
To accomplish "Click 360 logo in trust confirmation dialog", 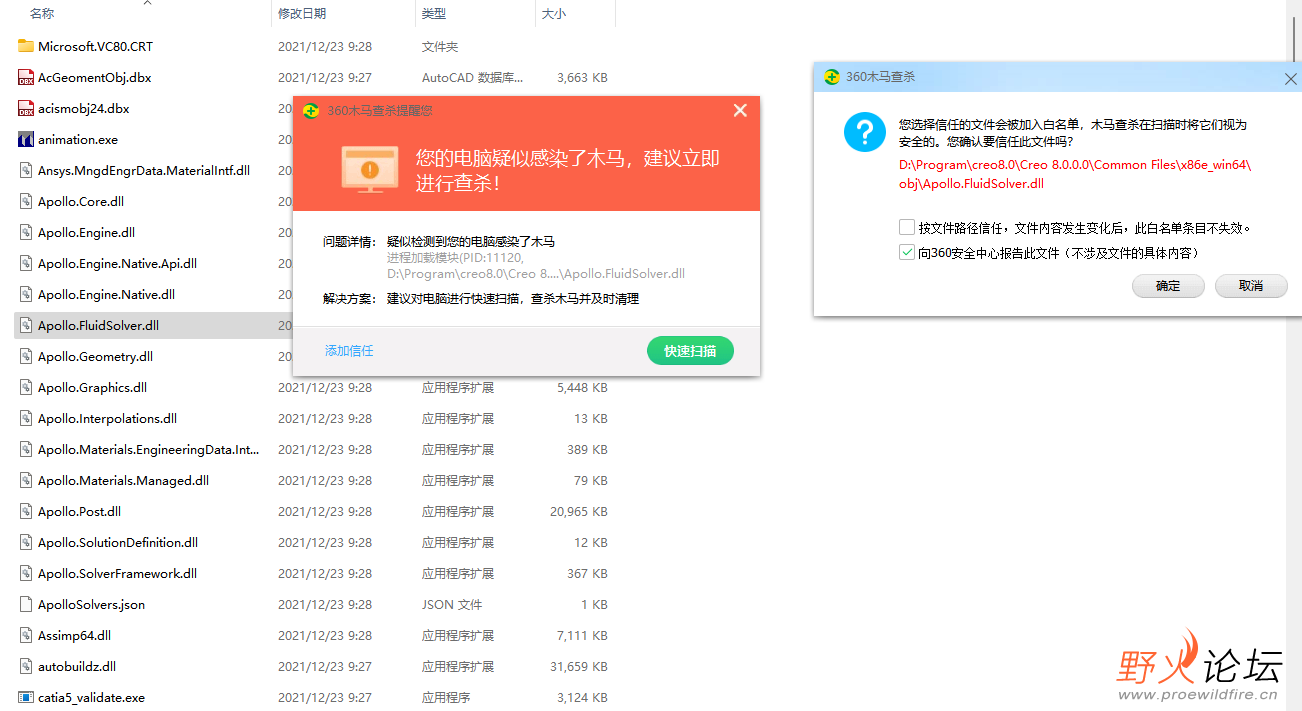I will point(831,77).
